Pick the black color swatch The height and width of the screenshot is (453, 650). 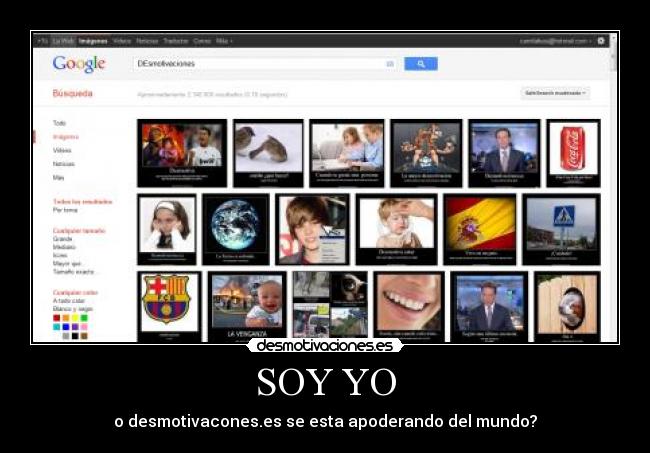75,336
